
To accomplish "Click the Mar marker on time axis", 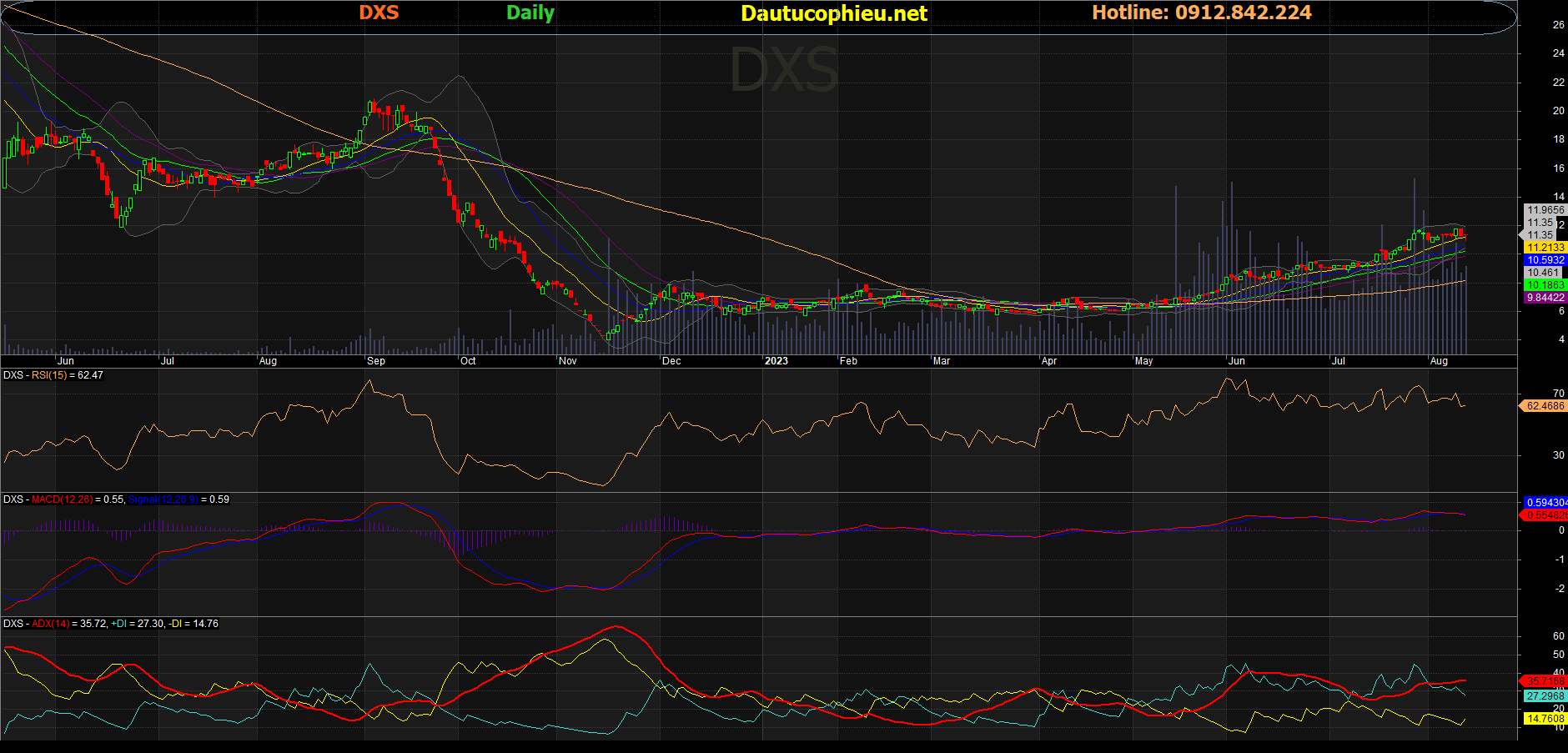I will (941, 361).
